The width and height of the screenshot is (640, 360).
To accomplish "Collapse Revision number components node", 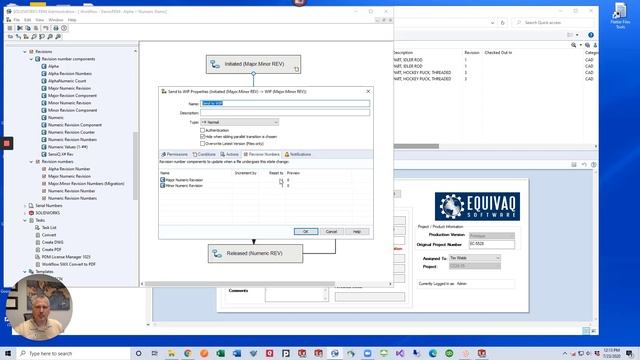I will coord(31,59).
